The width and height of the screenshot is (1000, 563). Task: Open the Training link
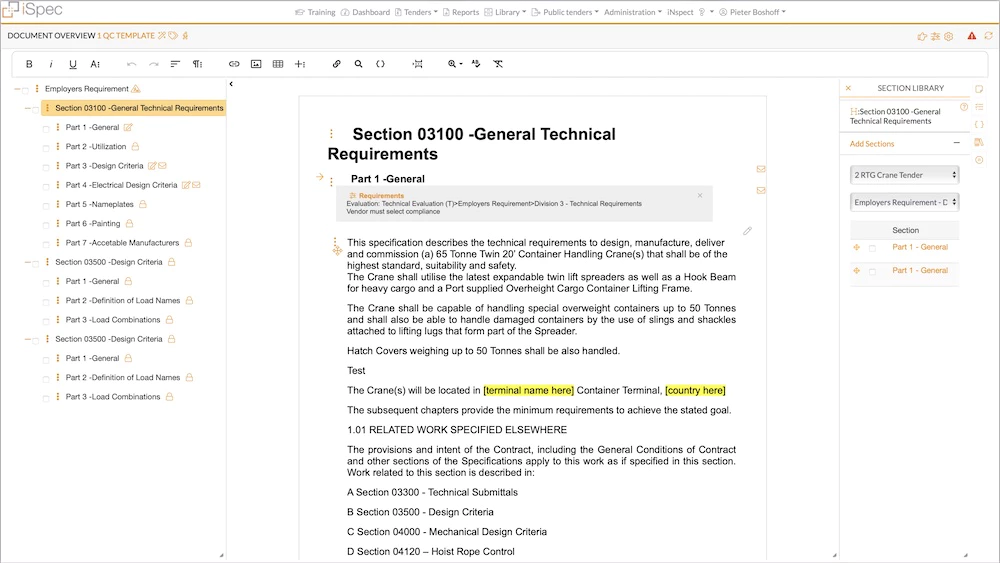[x=315, y=12]
